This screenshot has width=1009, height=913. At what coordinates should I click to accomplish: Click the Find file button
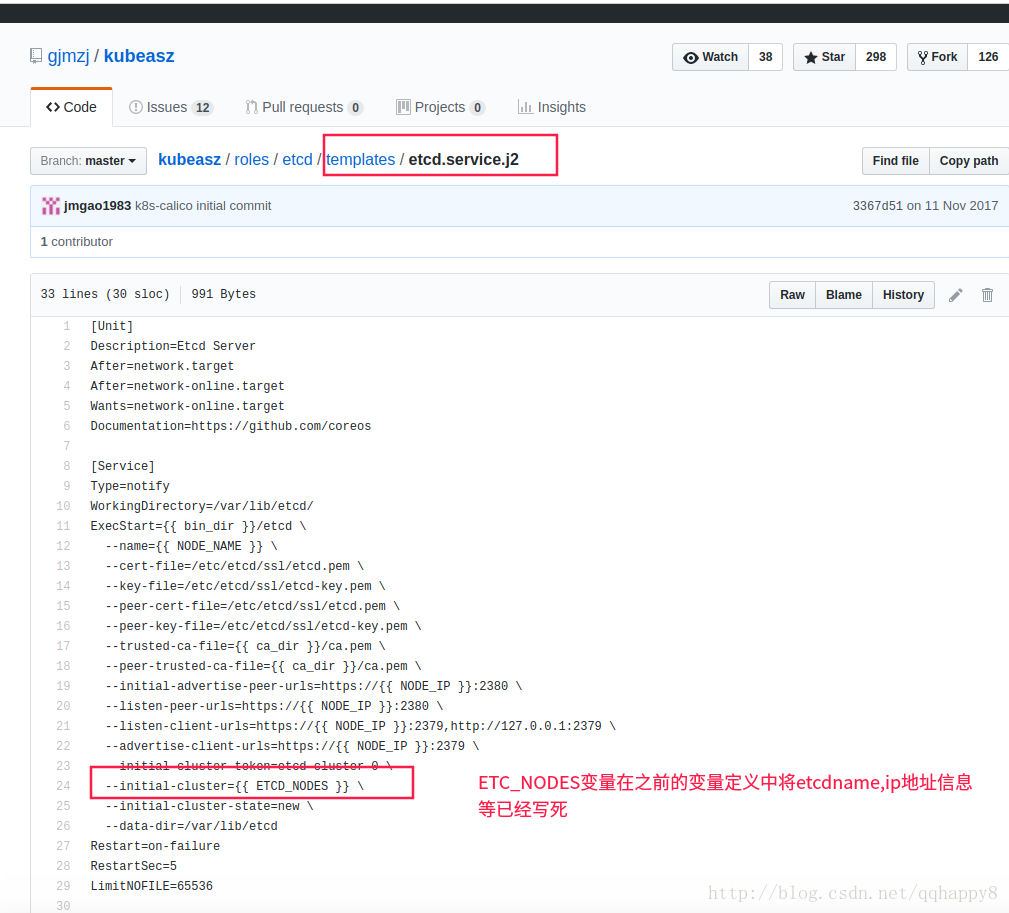(x=895, y=161)
